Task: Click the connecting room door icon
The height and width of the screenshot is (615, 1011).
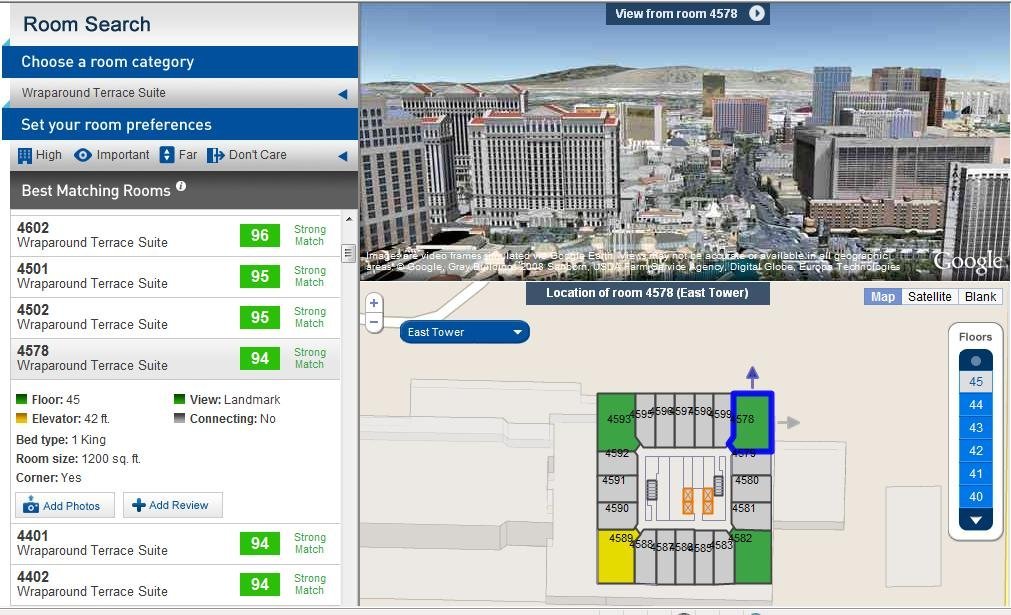Action: click(215, 155)
